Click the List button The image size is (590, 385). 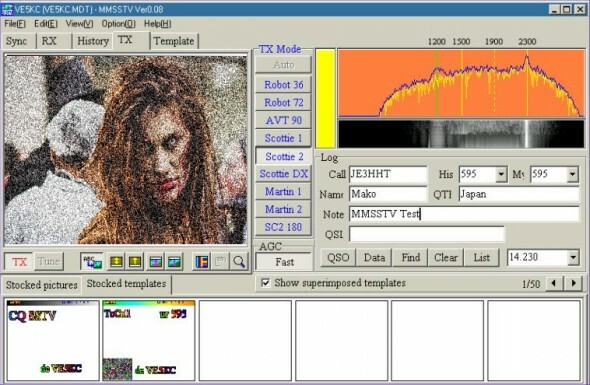coord(482,258)
